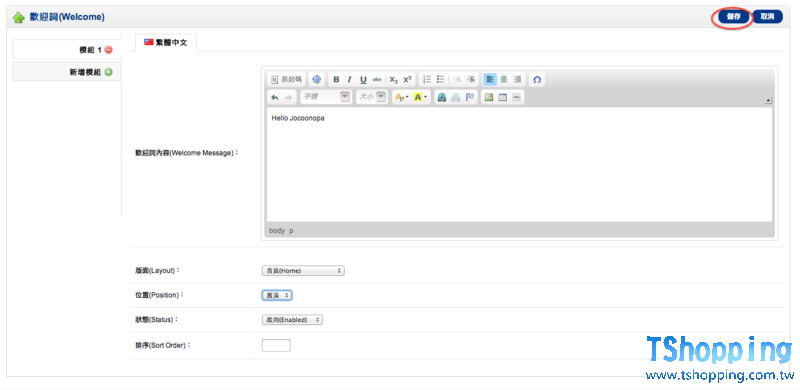Click the Sort Order input field
Image resolution: width=800 pixels, height=390 pixels.
pos(276,346)
